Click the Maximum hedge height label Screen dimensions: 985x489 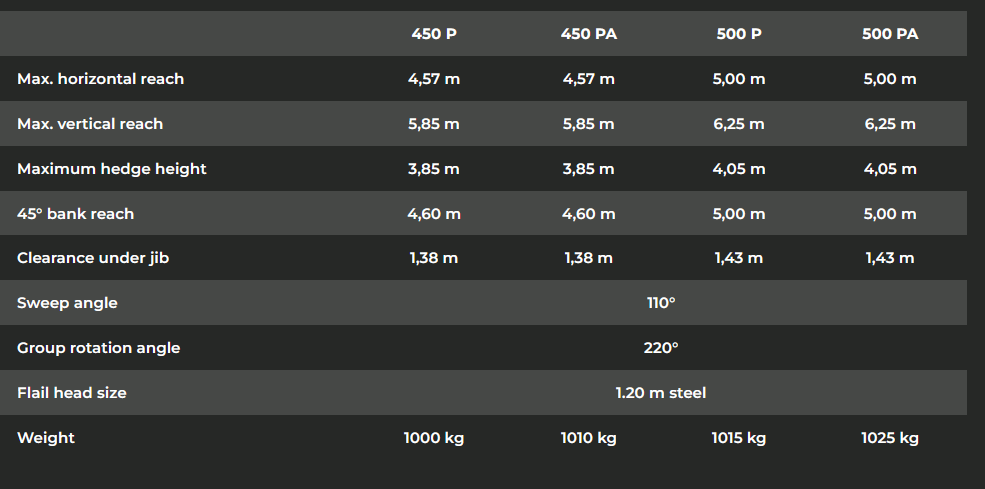pyautogui.click(x=112, y=169)
